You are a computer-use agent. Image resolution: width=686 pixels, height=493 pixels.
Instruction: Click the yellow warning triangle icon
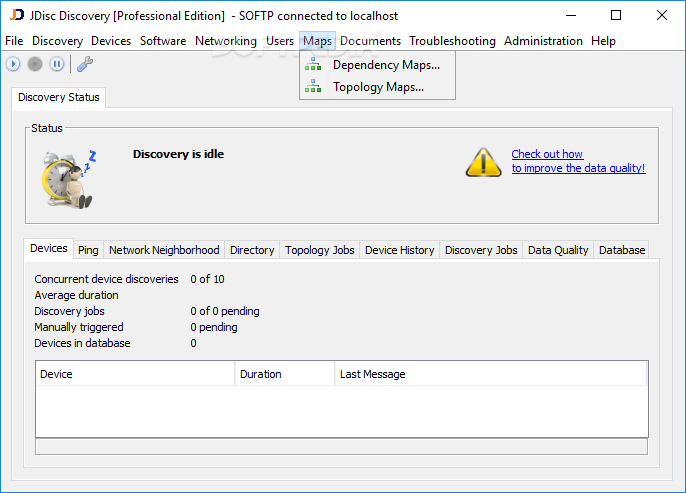(483, 162)
